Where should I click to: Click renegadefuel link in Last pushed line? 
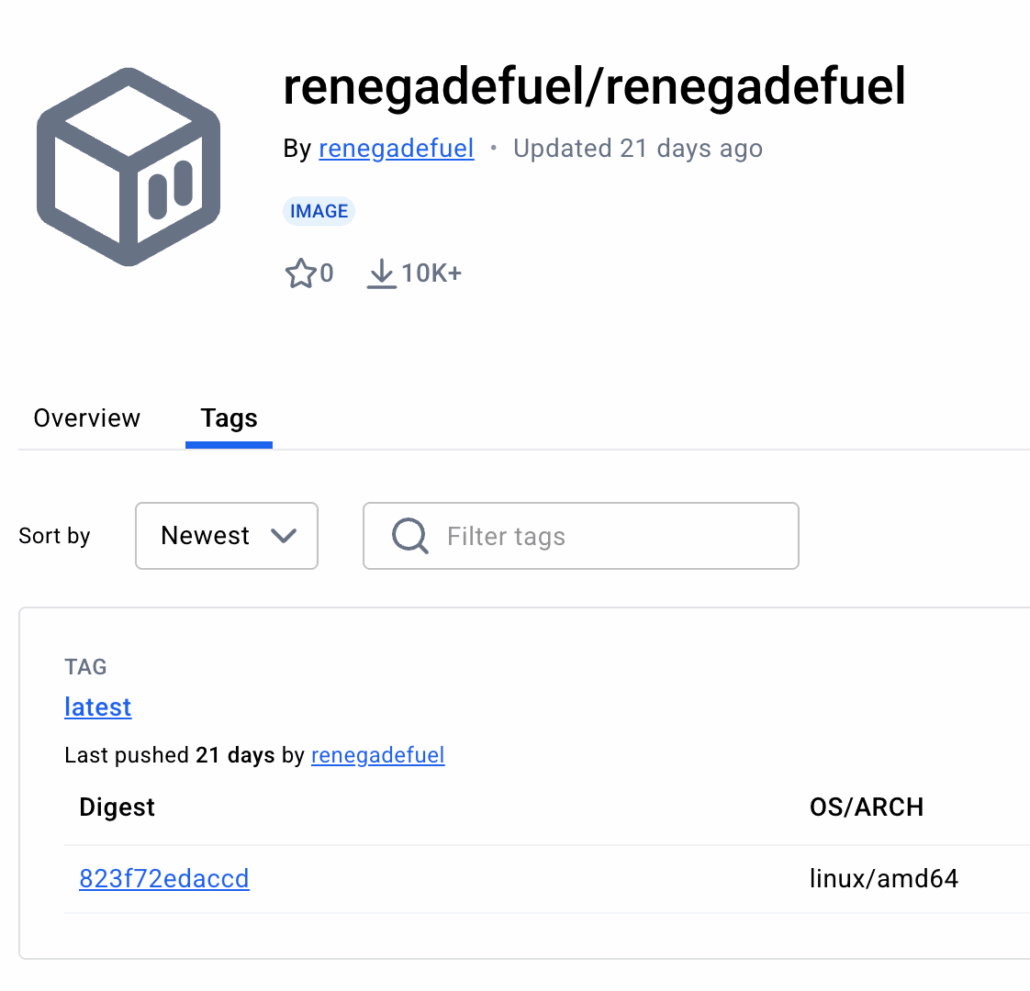378,755
